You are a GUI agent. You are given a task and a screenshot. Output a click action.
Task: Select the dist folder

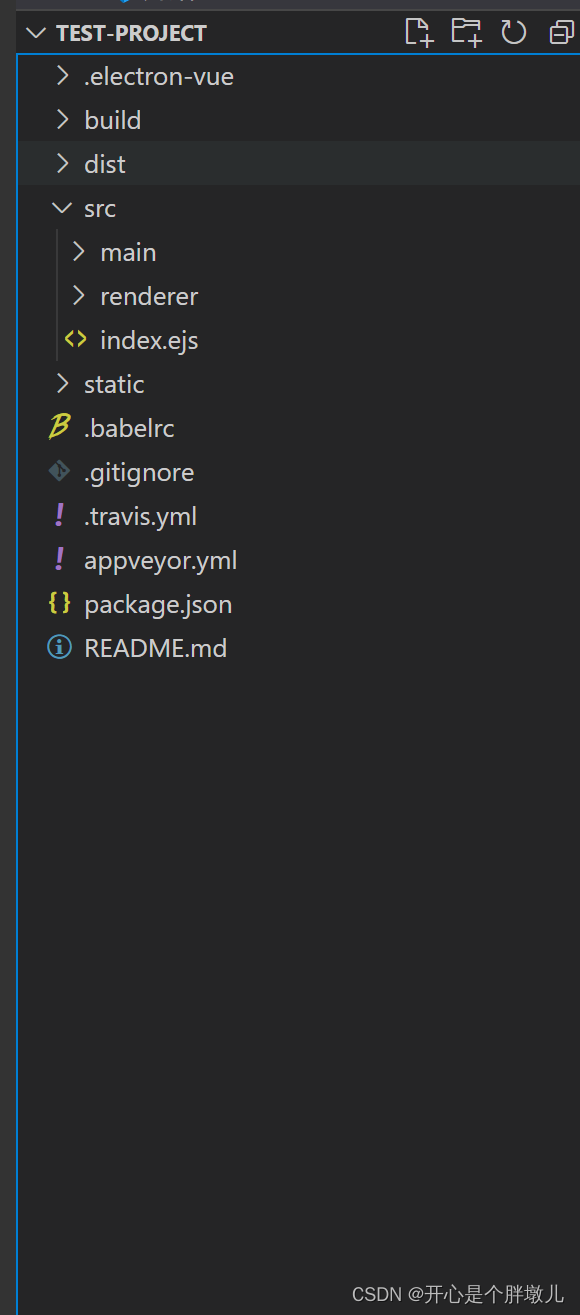coord(104,163)
